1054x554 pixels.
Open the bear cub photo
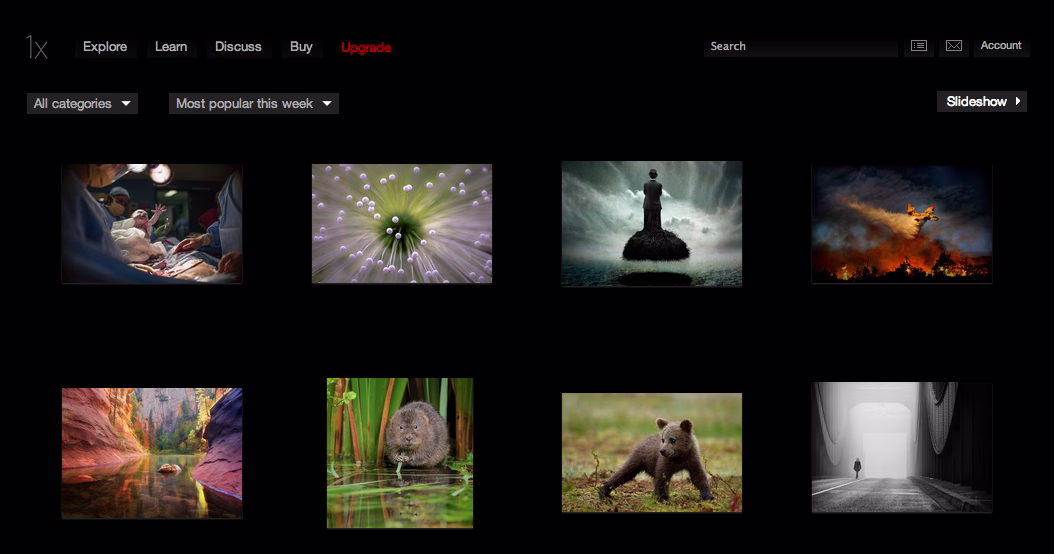click(652, 452)
